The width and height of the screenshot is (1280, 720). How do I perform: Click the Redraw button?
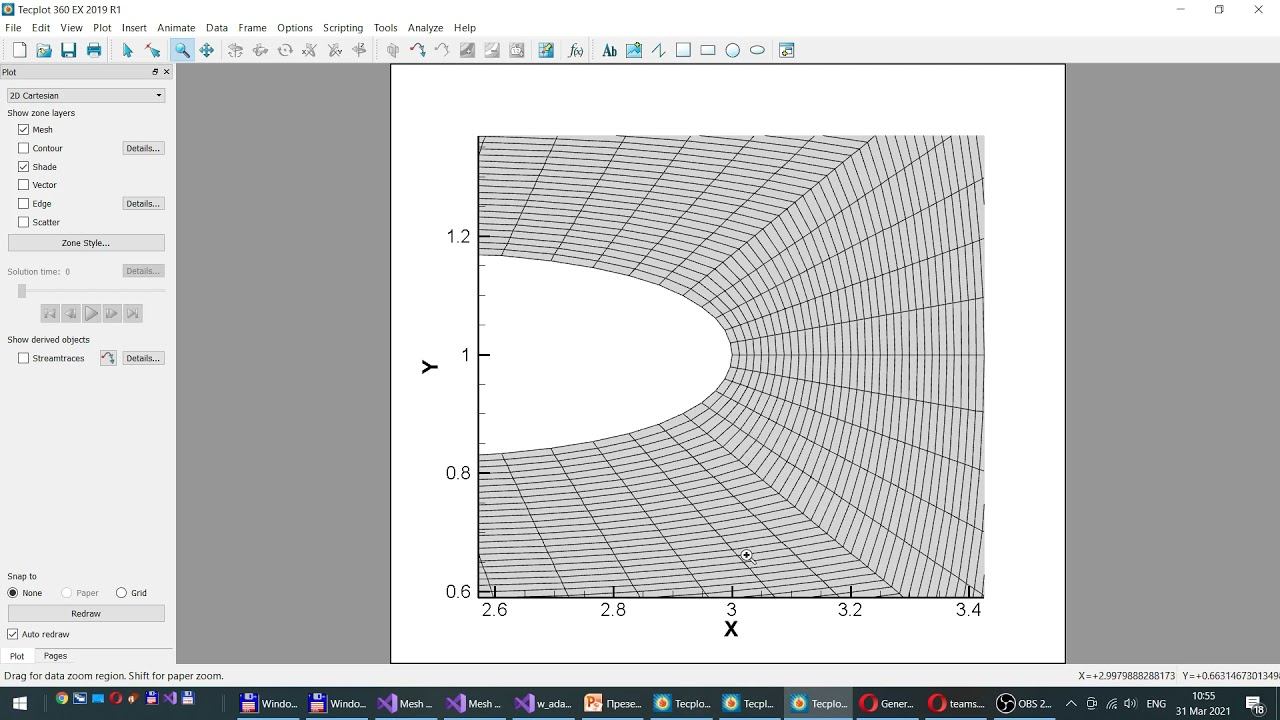86,613
